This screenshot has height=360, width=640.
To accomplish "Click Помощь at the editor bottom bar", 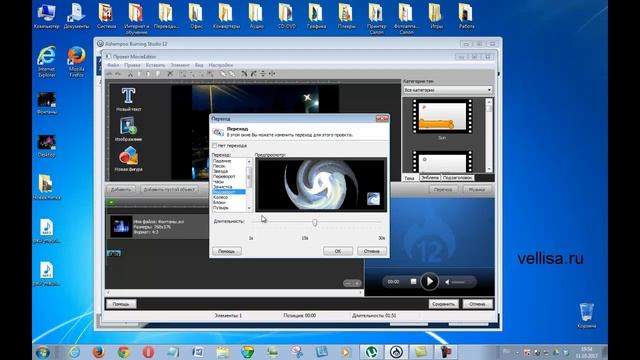I will pyautogui.click(x=121, y=304).
